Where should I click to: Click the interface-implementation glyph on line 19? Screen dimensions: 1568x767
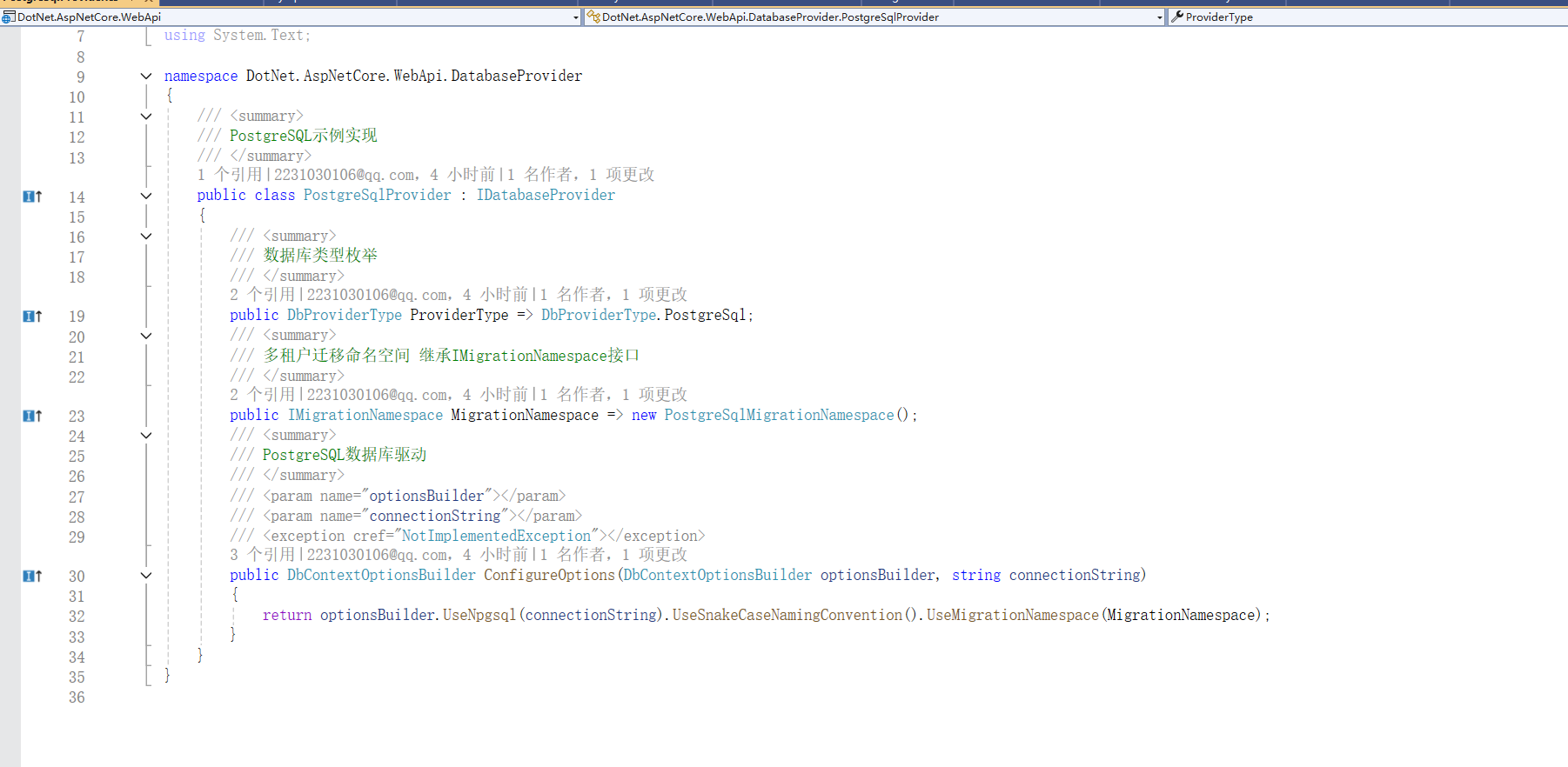(32, 317)
